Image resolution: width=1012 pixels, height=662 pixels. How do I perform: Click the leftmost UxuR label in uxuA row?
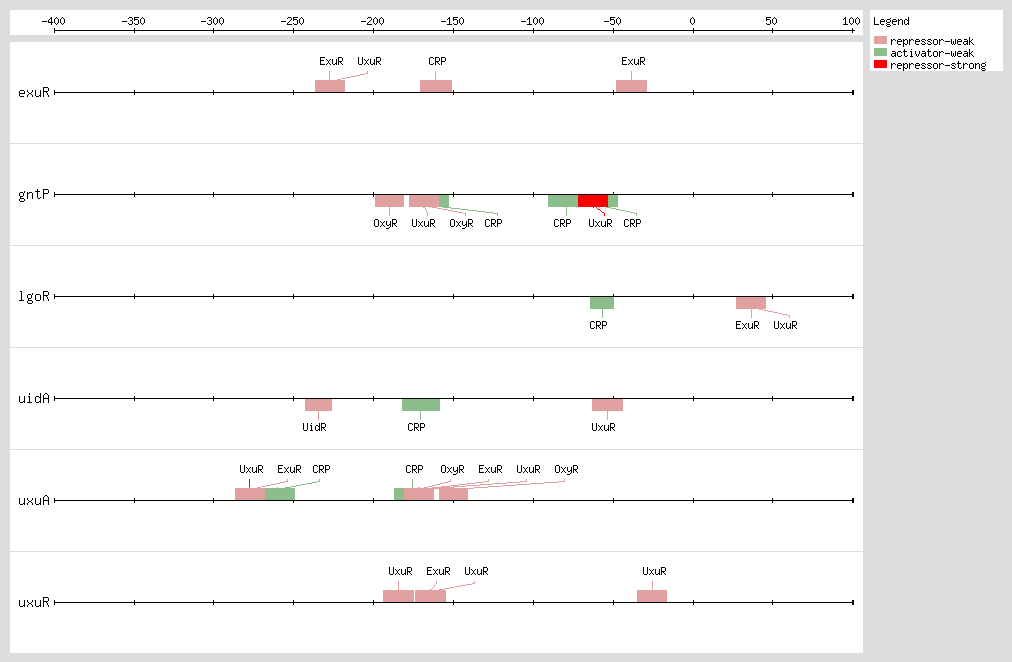point(251,469)
